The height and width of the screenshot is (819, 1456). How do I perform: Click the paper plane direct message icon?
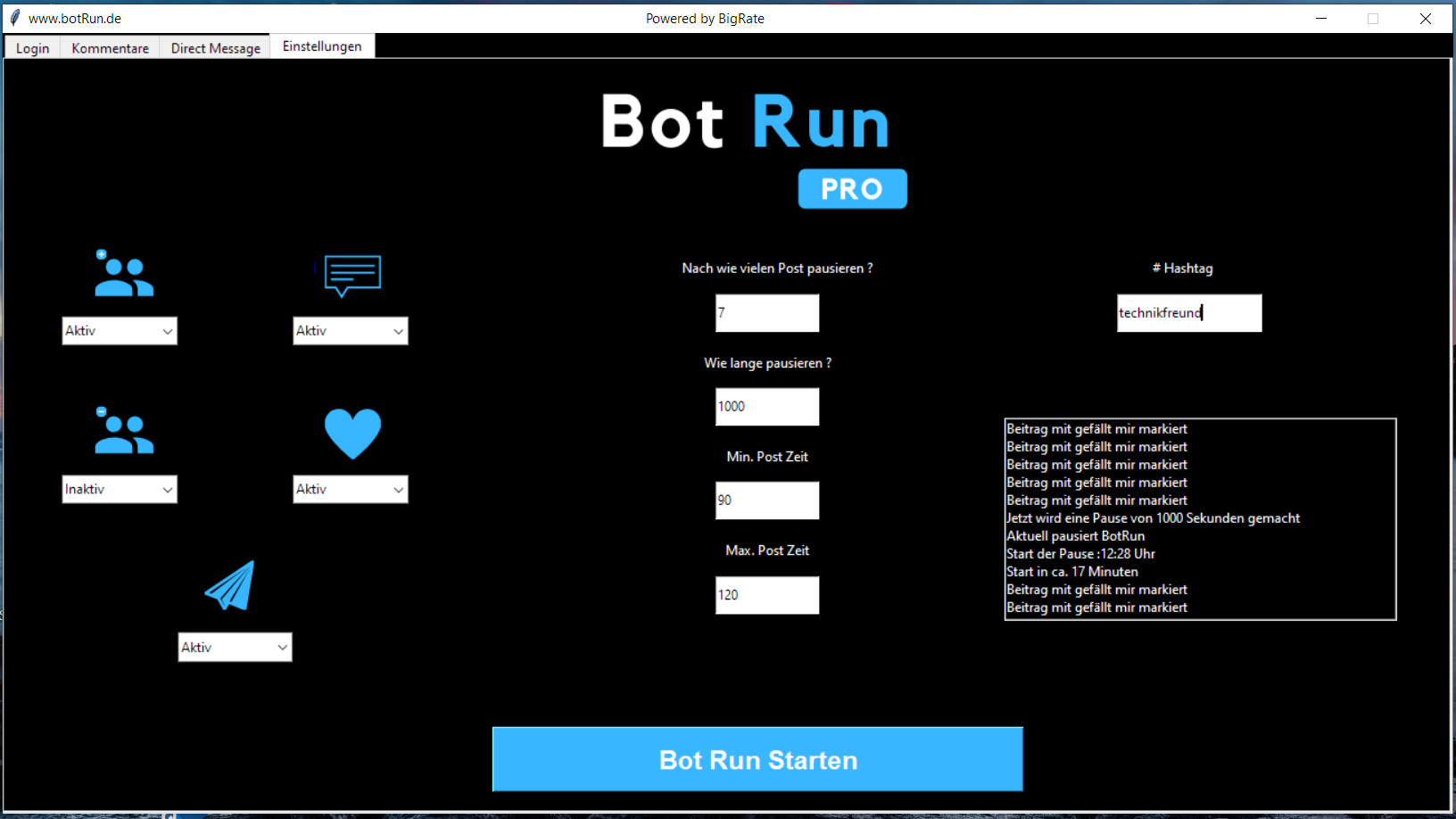(230, 585)
